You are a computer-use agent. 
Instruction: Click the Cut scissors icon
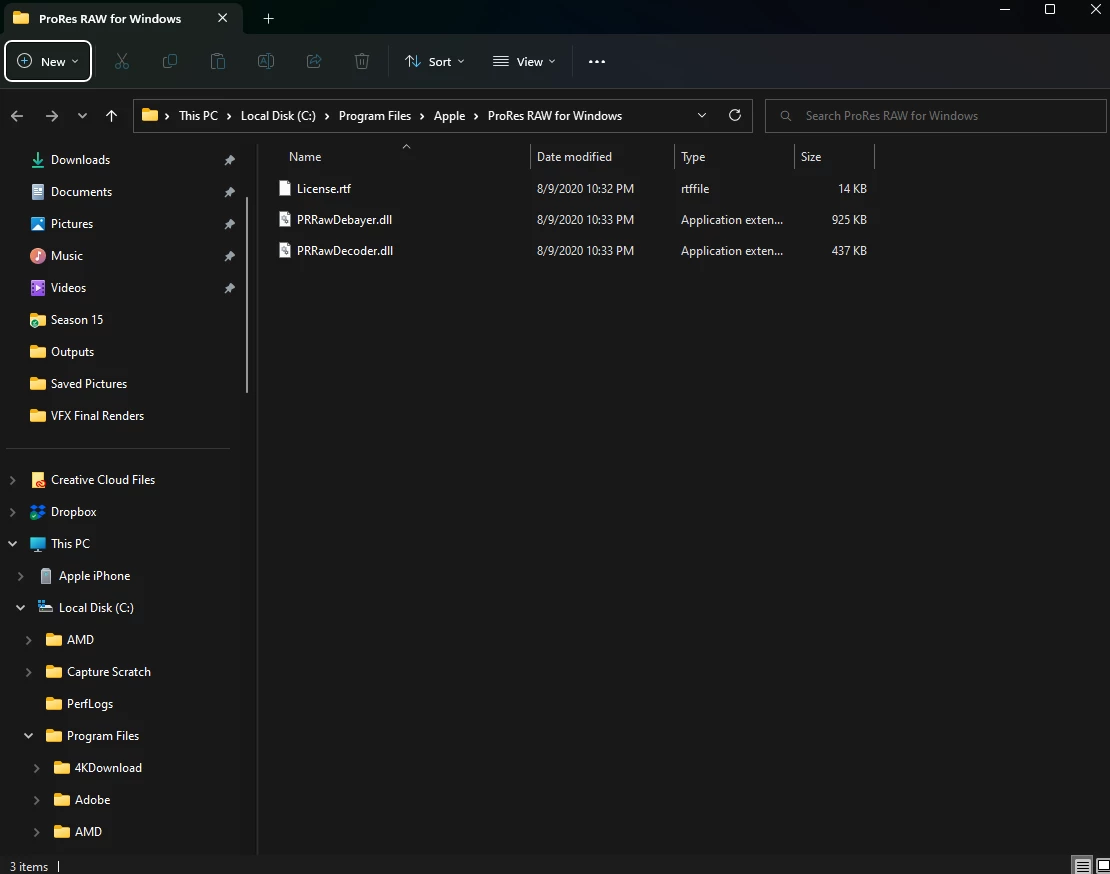point(122,62)
